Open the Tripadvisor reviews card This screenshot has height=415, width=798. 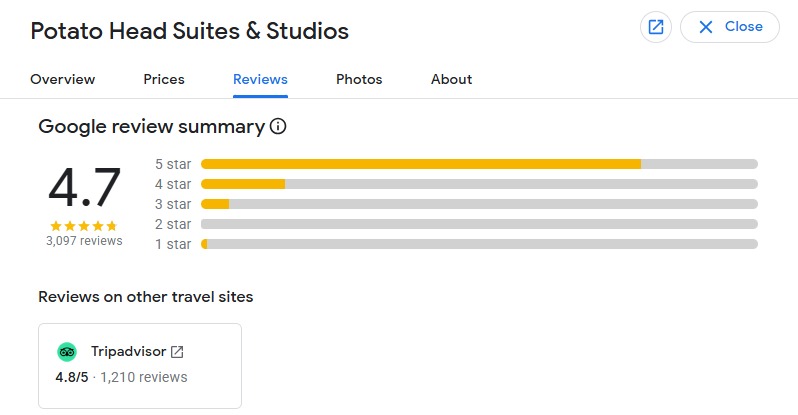140,365
